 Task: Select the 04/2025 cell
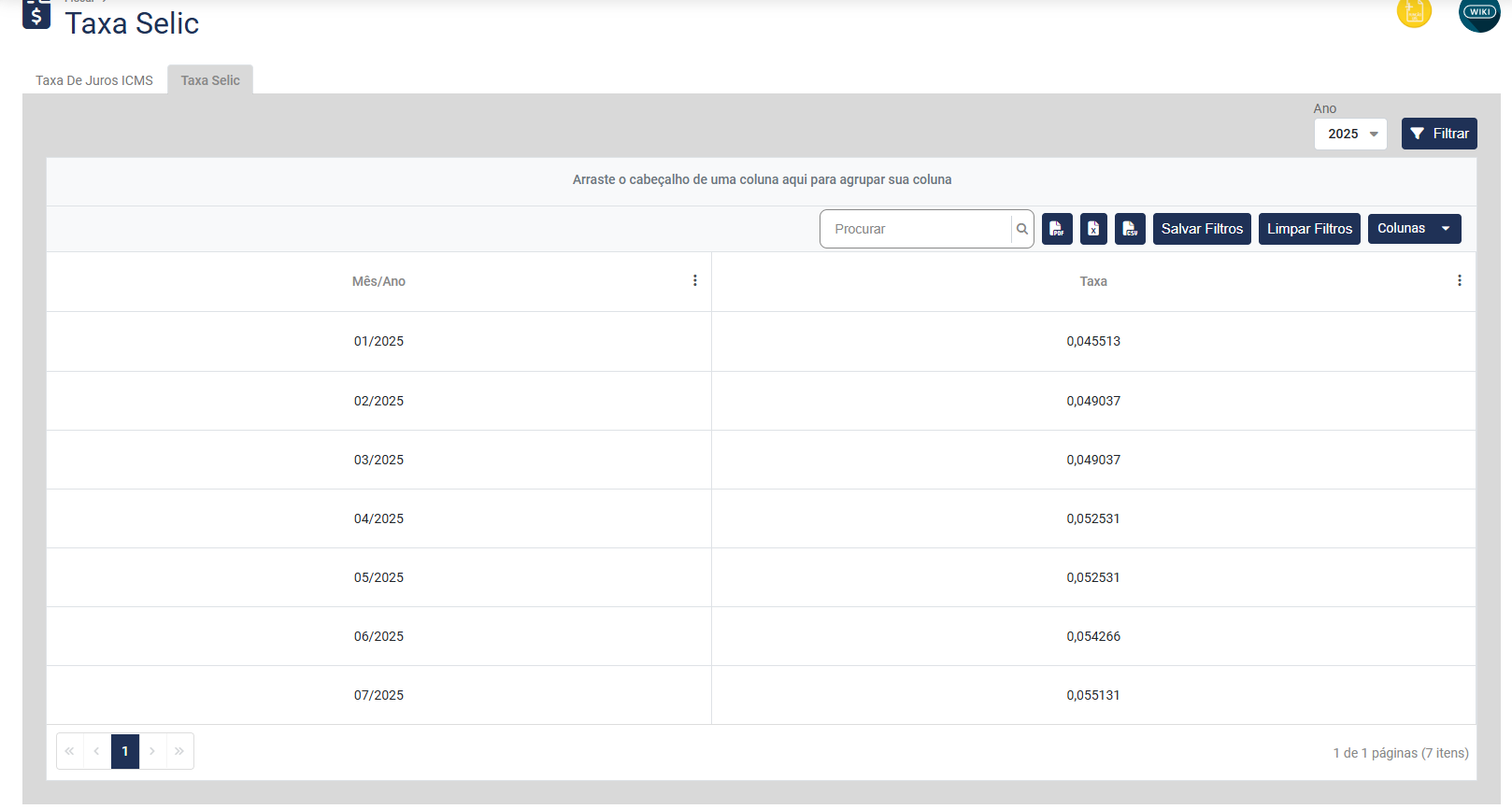[x=378, y=518]
